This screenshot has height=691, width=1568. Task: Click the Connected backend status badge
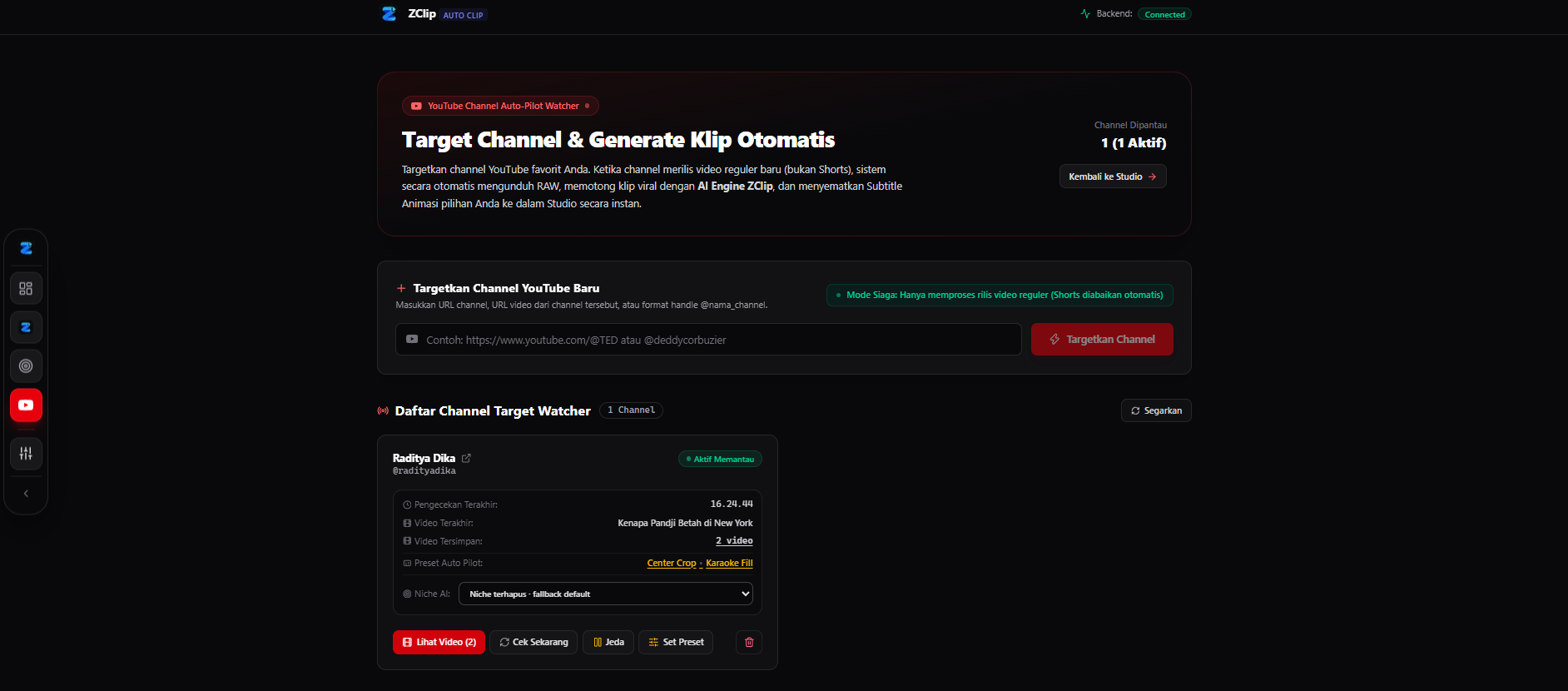pos(1164,14)
